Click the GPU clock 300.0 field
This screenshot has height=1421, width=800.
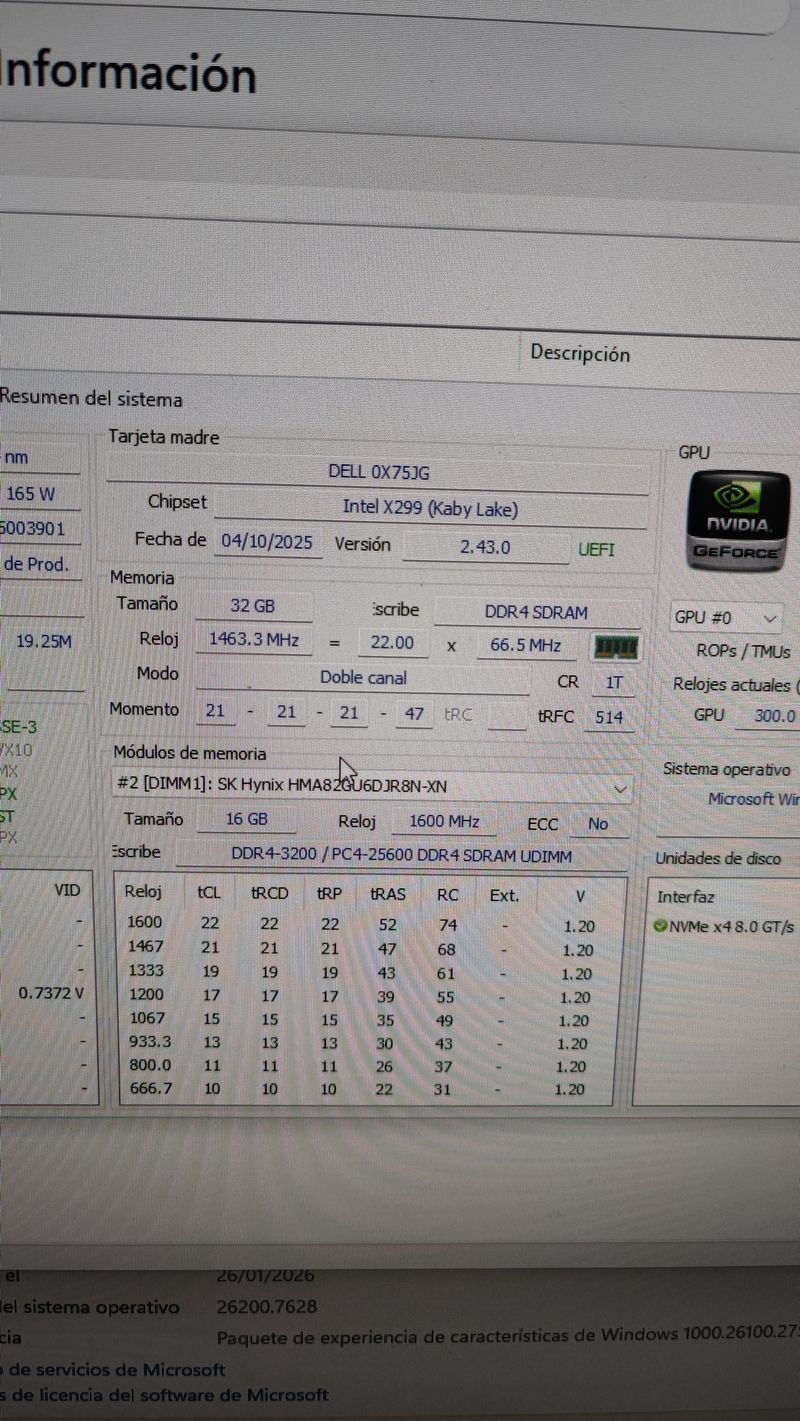coord(769,716)
